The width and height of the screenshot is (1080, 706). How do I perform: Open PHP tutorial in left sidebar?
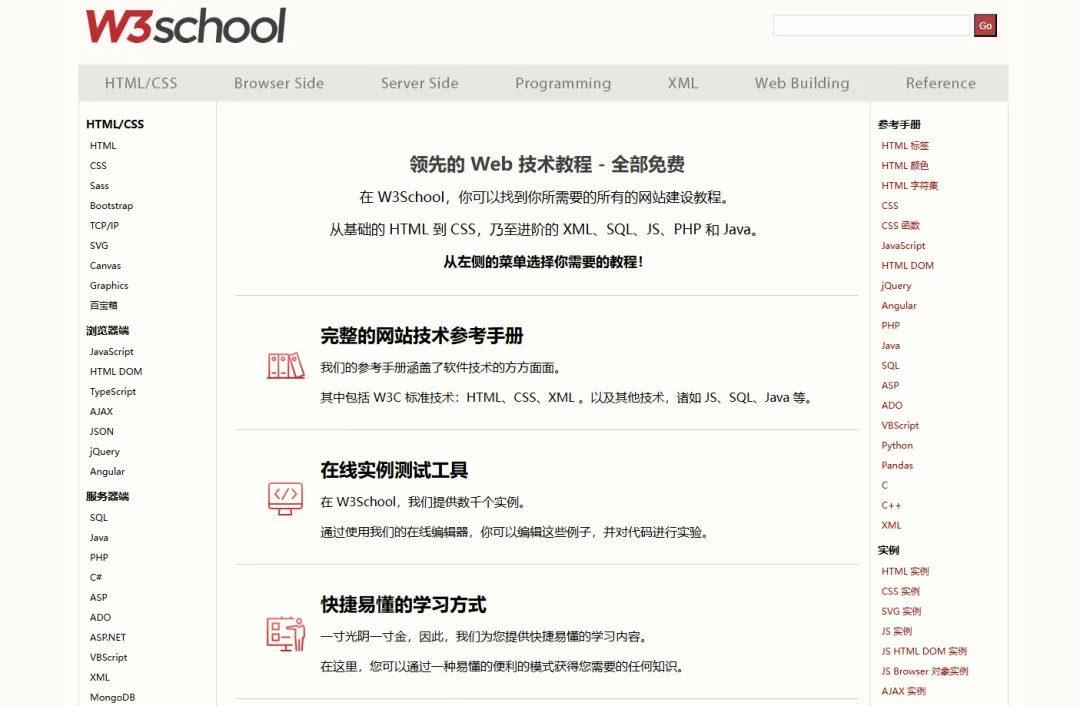[98, 557]
